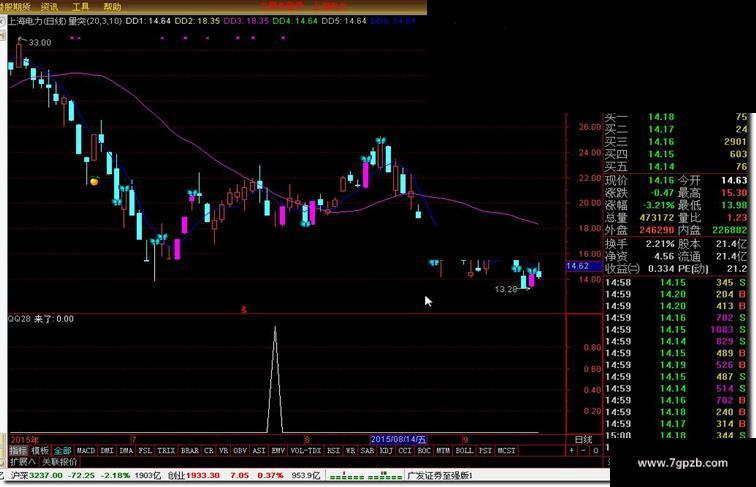756x487 pixels.
Task: Click the 13.28 low price label
Action: tap(506, 289)
